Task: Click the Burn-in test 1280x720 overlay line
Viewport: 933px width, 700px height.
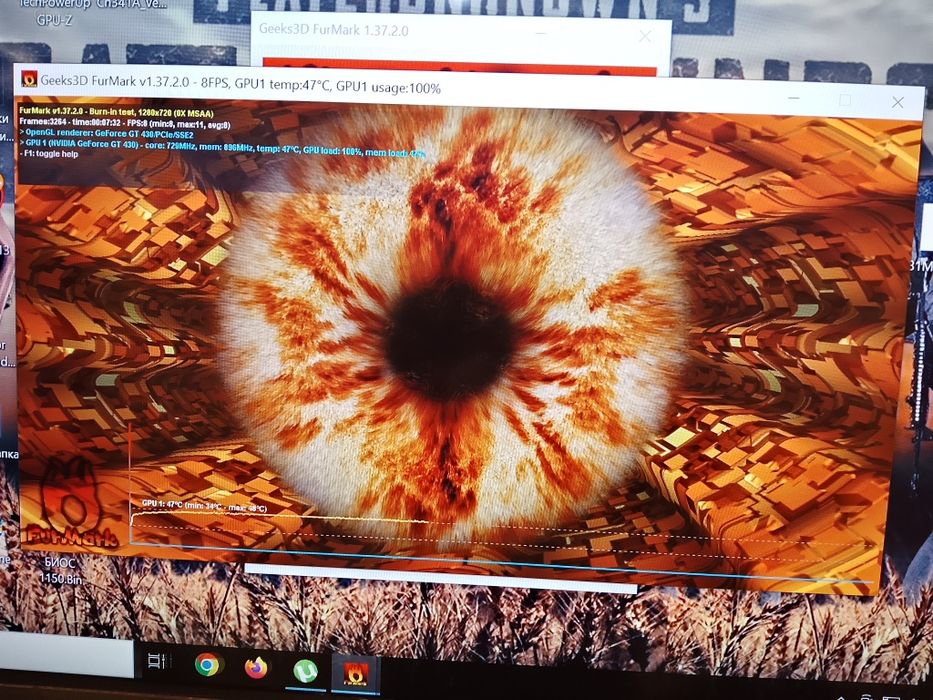Action: tap(116, 112)
